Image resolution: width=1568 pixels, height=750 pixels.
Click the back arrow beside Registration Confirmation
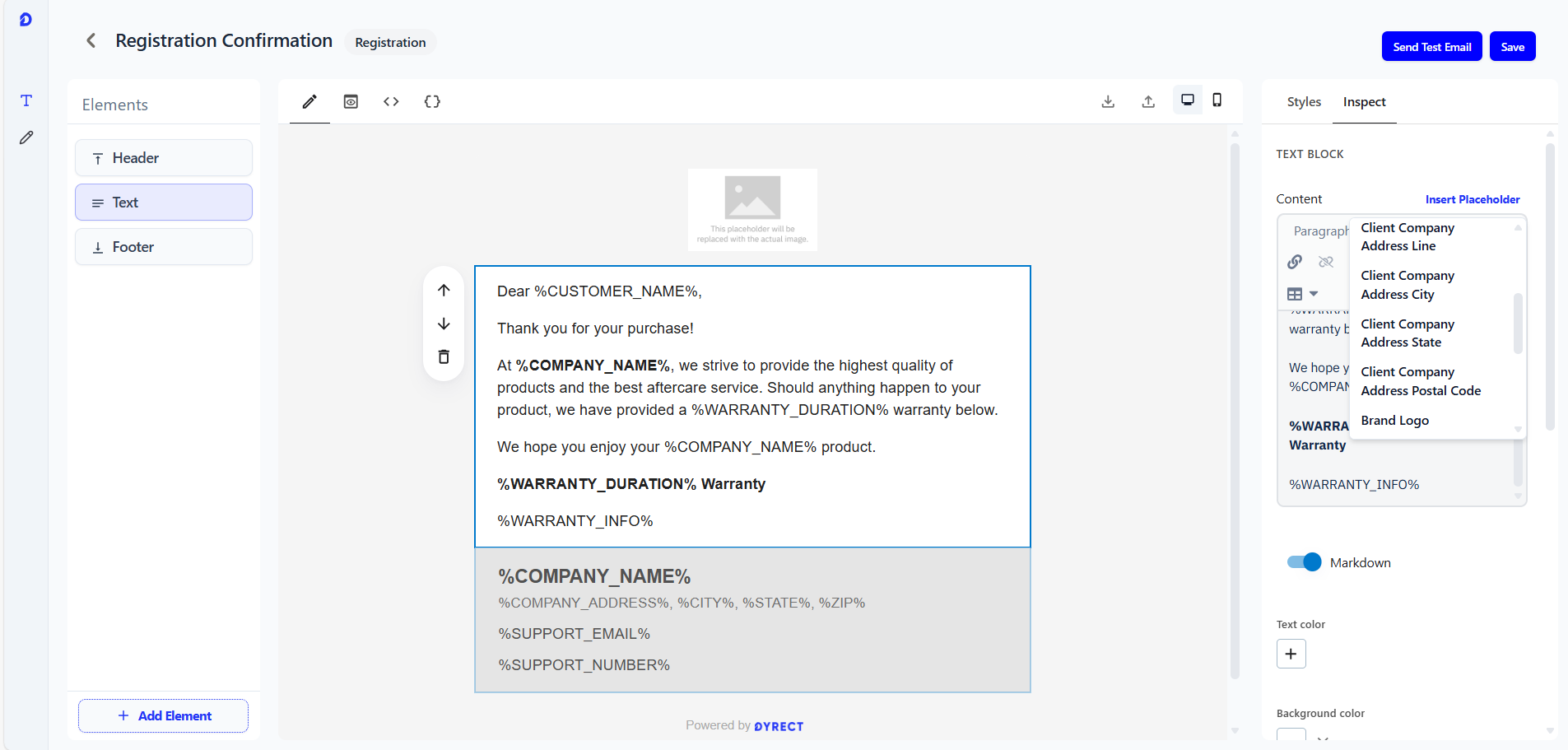pos(91,40)
